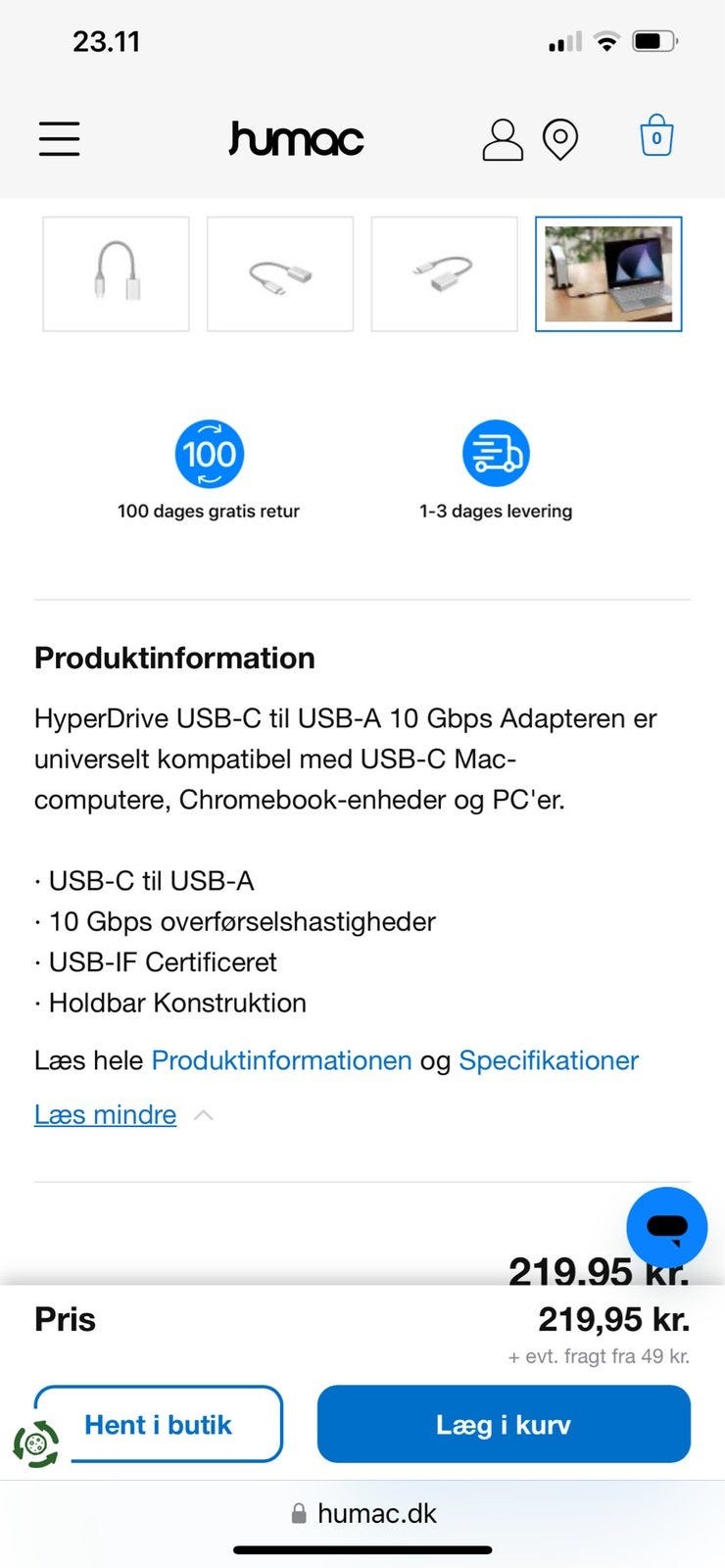The height and width of the screenshot is (1568, 725).
Task: Open the shopping basket icon
Action: [x=656, y=136]
